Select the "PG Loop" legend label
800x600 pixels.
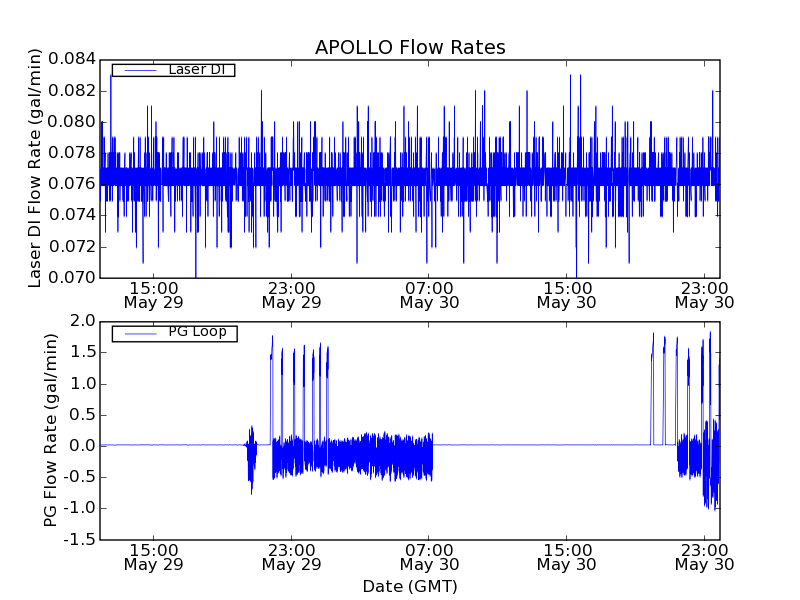click(197, 332)
